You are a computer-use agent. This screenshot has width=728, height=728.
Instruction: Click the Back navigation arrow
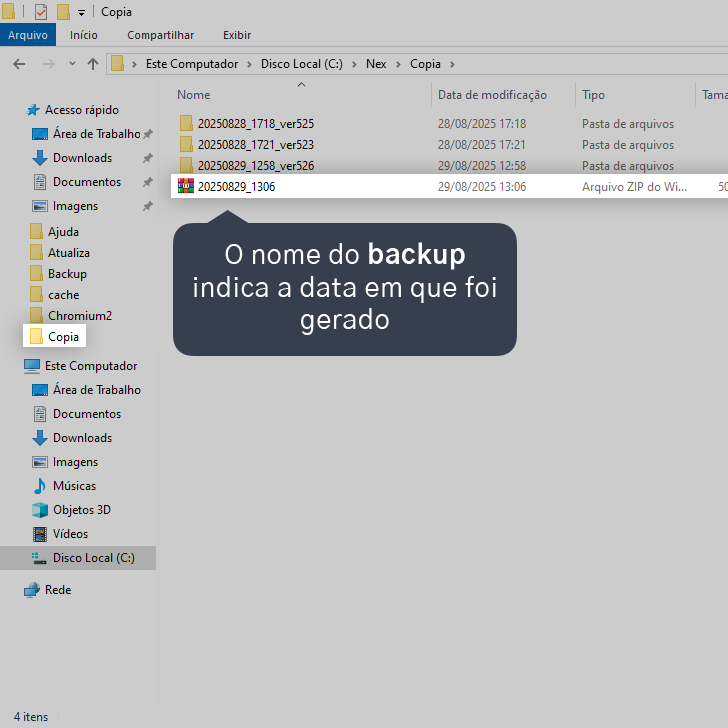[x=19, y=64]
